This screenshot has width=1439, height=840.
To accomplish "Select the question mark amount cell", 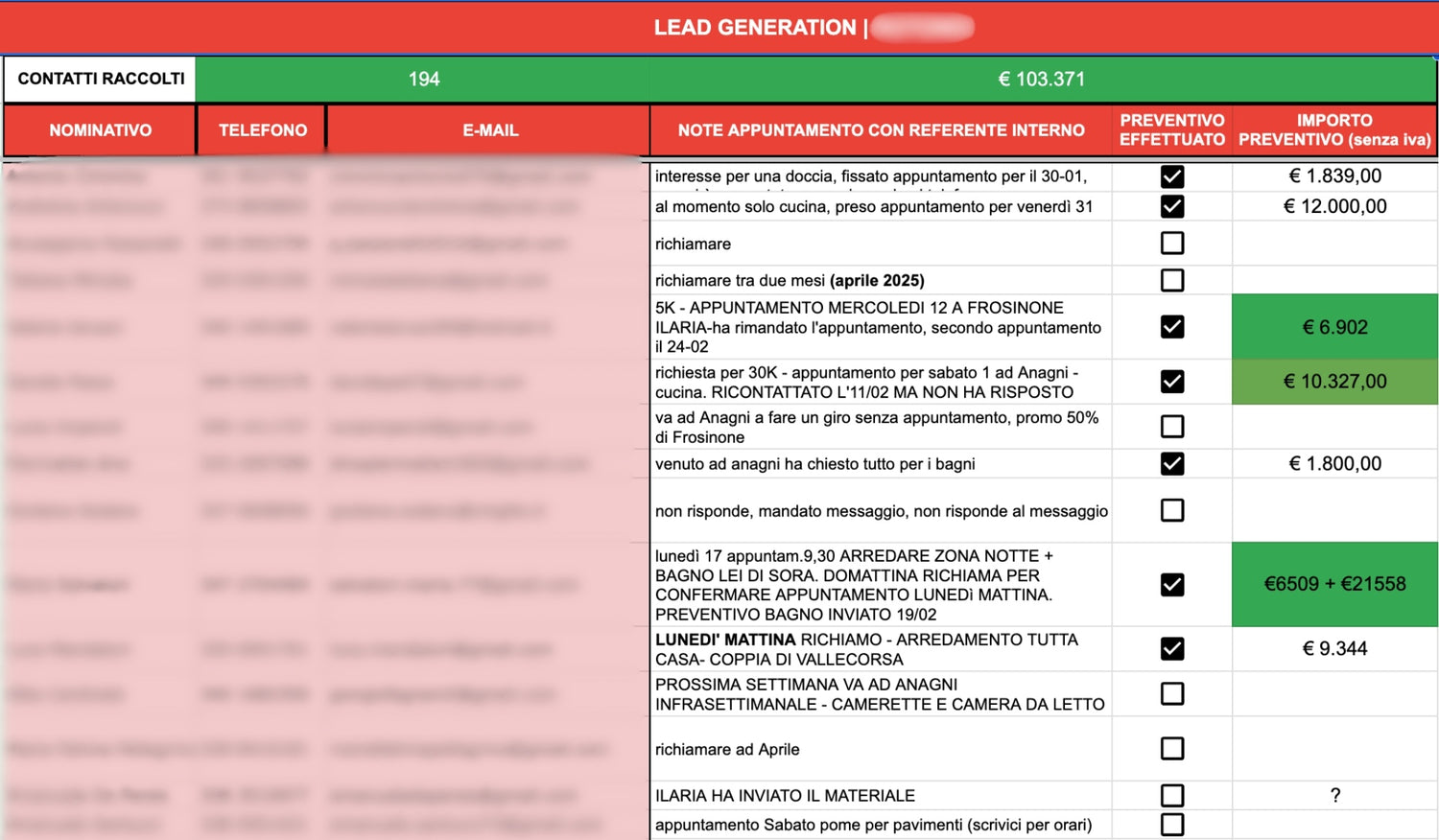I will pos(1334,795).
